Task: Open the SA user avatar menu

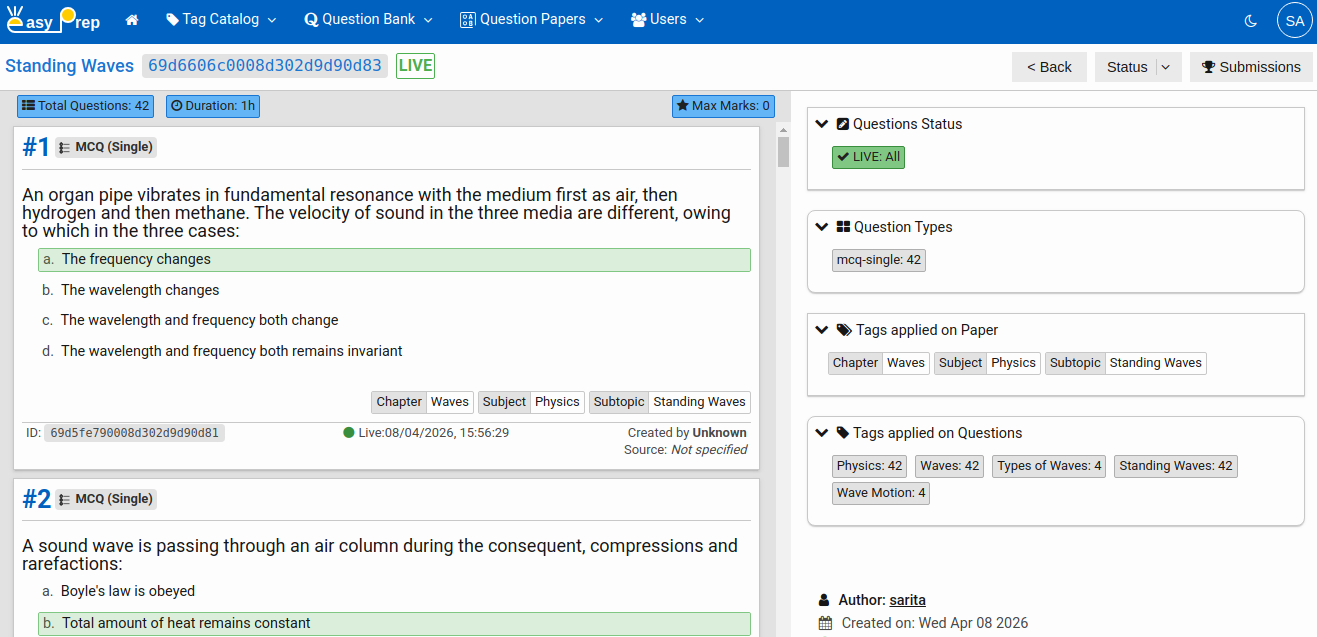Action: [1294, 21]
